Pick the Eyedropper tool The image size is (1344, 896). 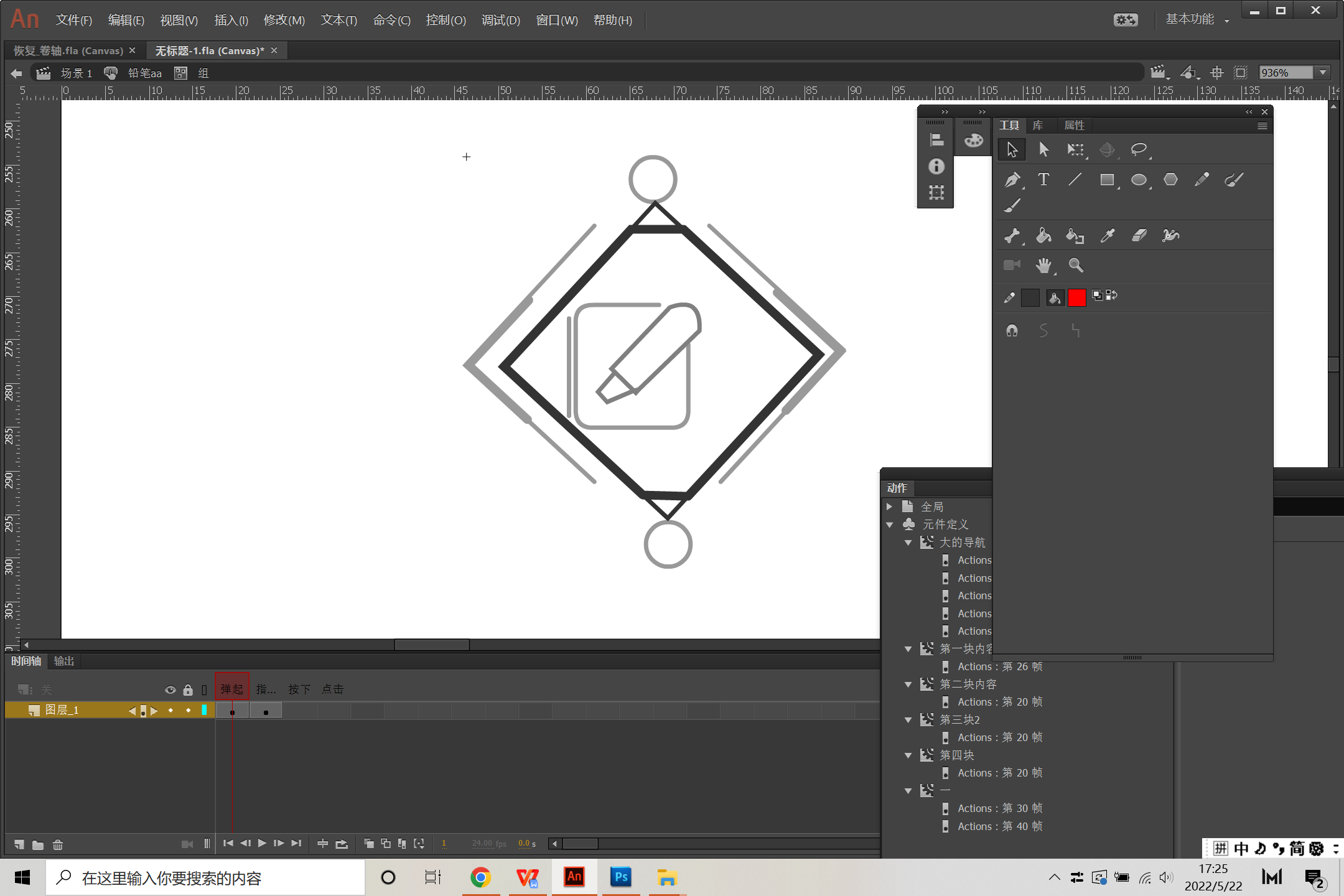[1108, 235]
